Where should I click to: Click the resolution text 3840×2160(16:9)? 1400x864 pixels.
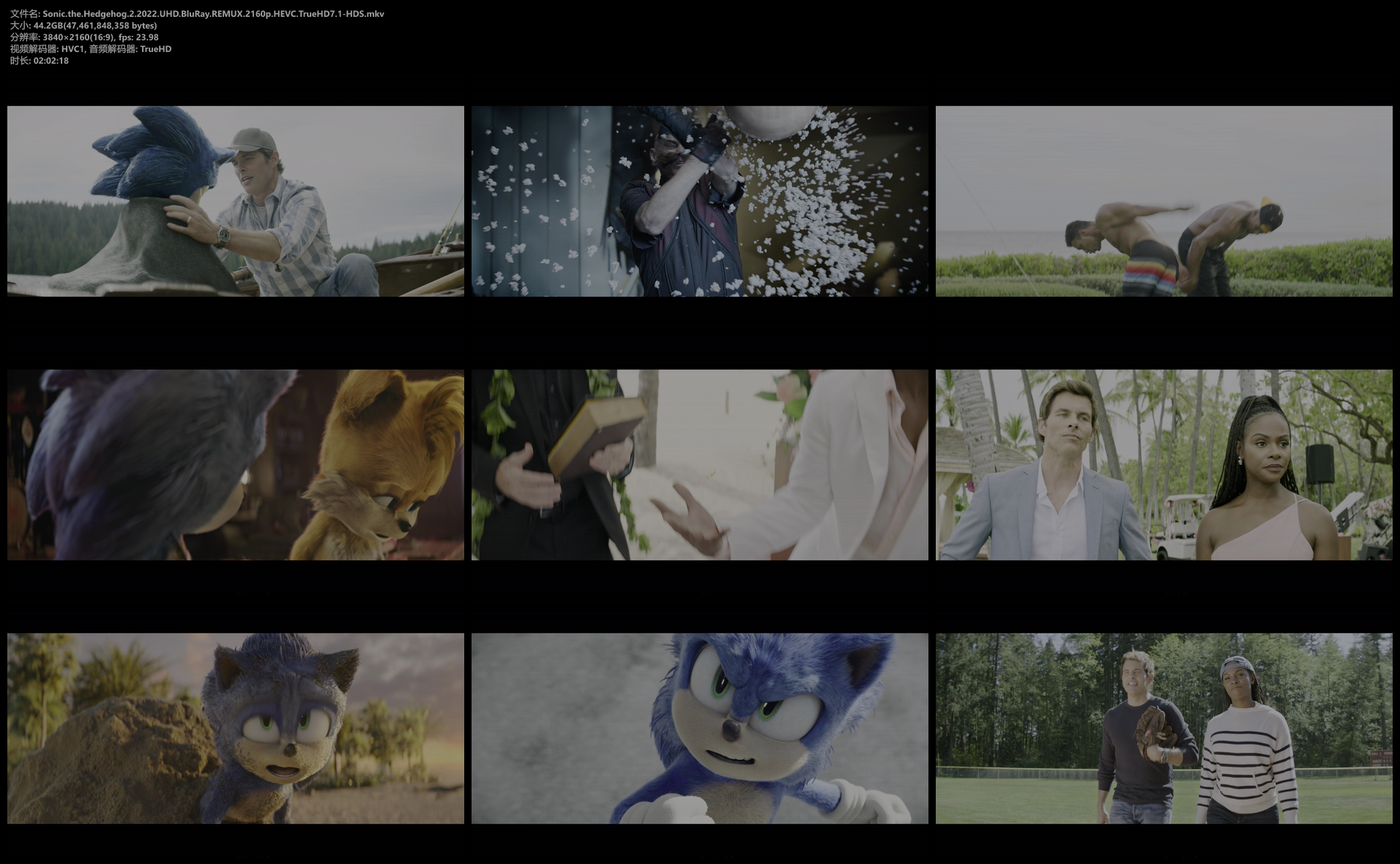78,37
